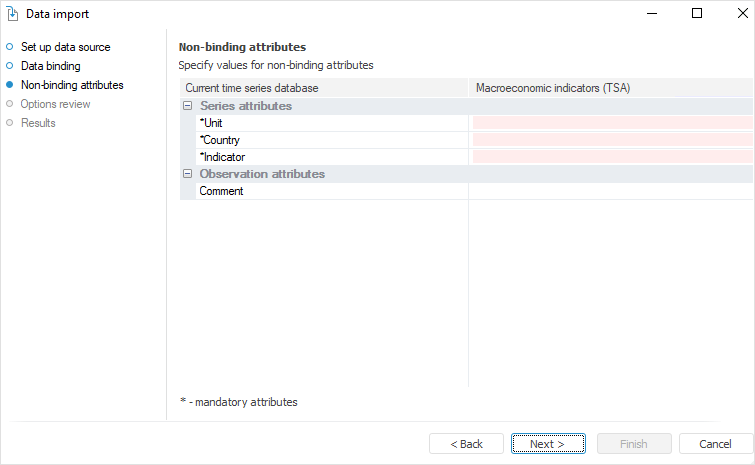Screen dimensions: 755x465
Task: Click the Data import window icon
Action: coord(13,14)
